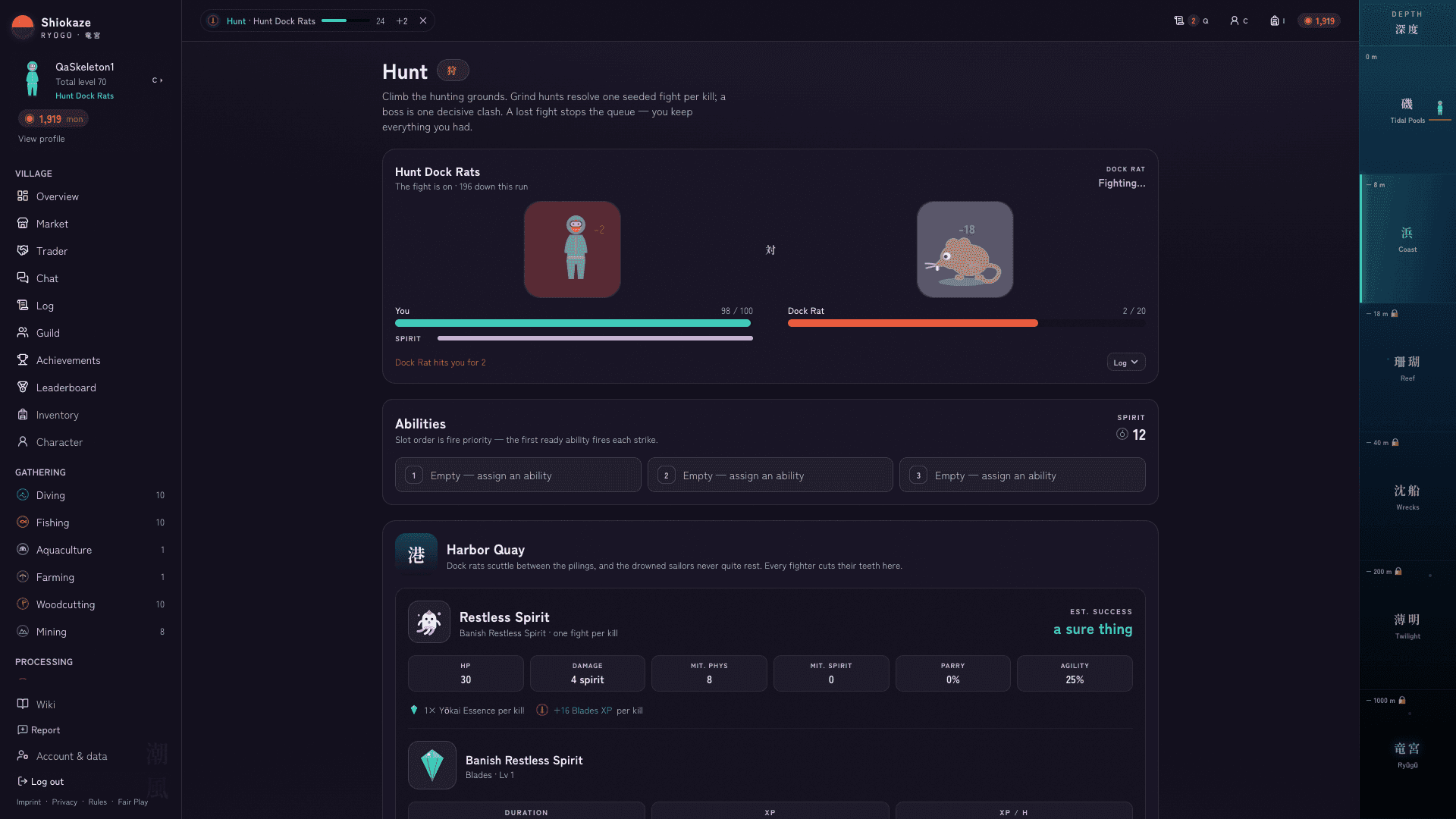1456x819 pixels.
Task: Click the sword icon in activity pill
Action: 213,21
